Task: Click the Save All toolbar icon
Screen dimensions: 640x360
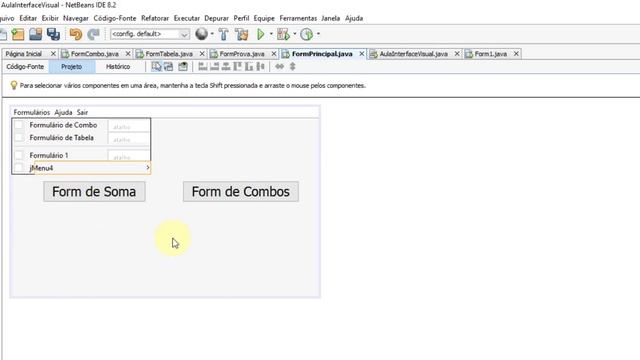Action: (x=53, y=34)
